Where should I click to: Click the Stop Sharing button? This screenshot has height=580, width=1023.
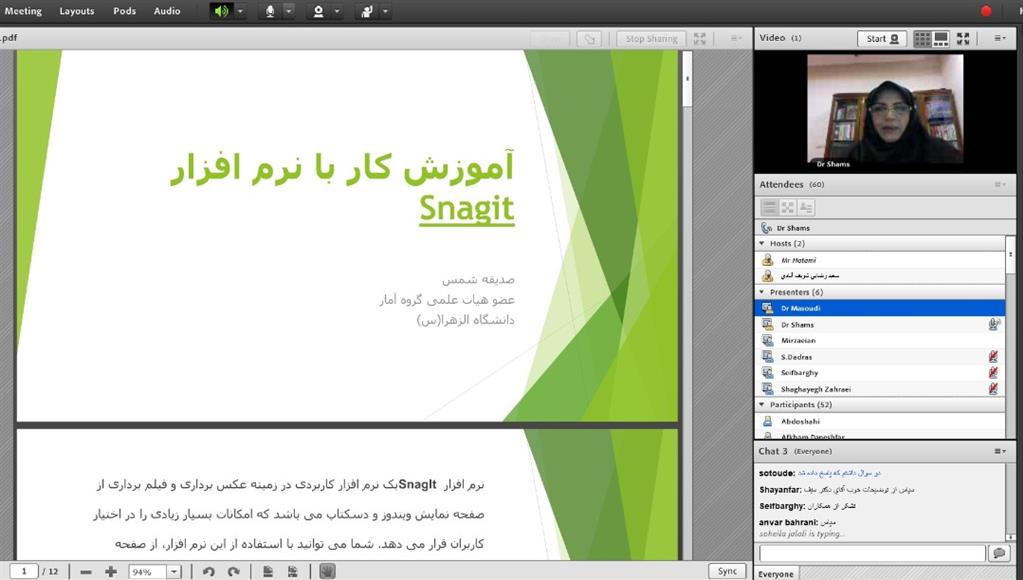(651, 38)
